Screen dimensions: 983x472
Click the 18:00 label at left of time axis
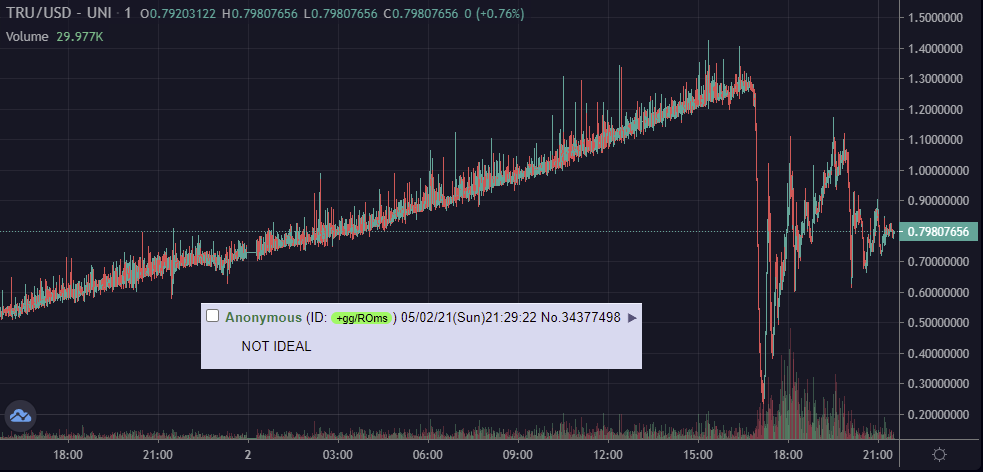click(x=68, y=454)
